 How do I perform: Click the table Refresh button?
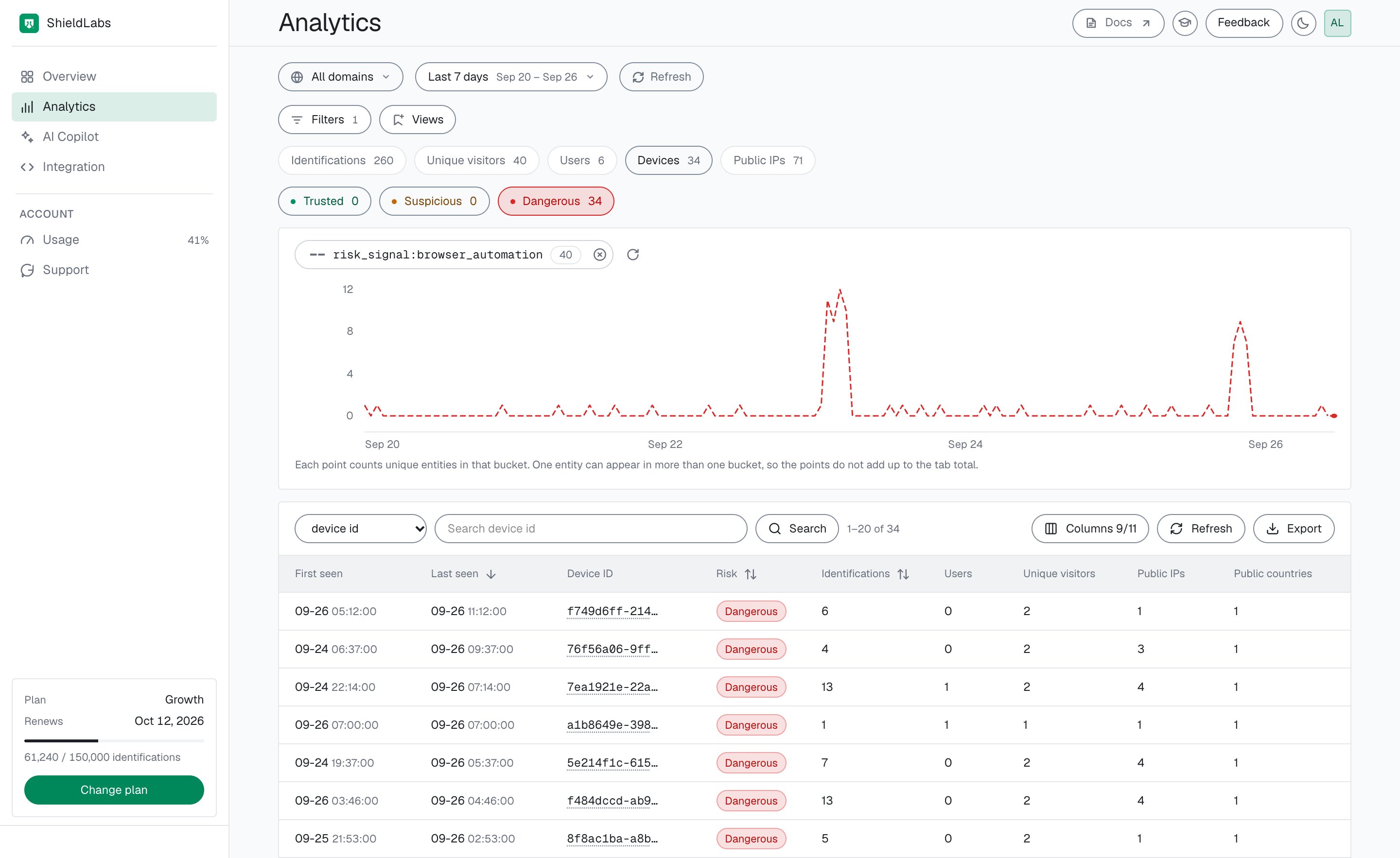[1201, 529]
